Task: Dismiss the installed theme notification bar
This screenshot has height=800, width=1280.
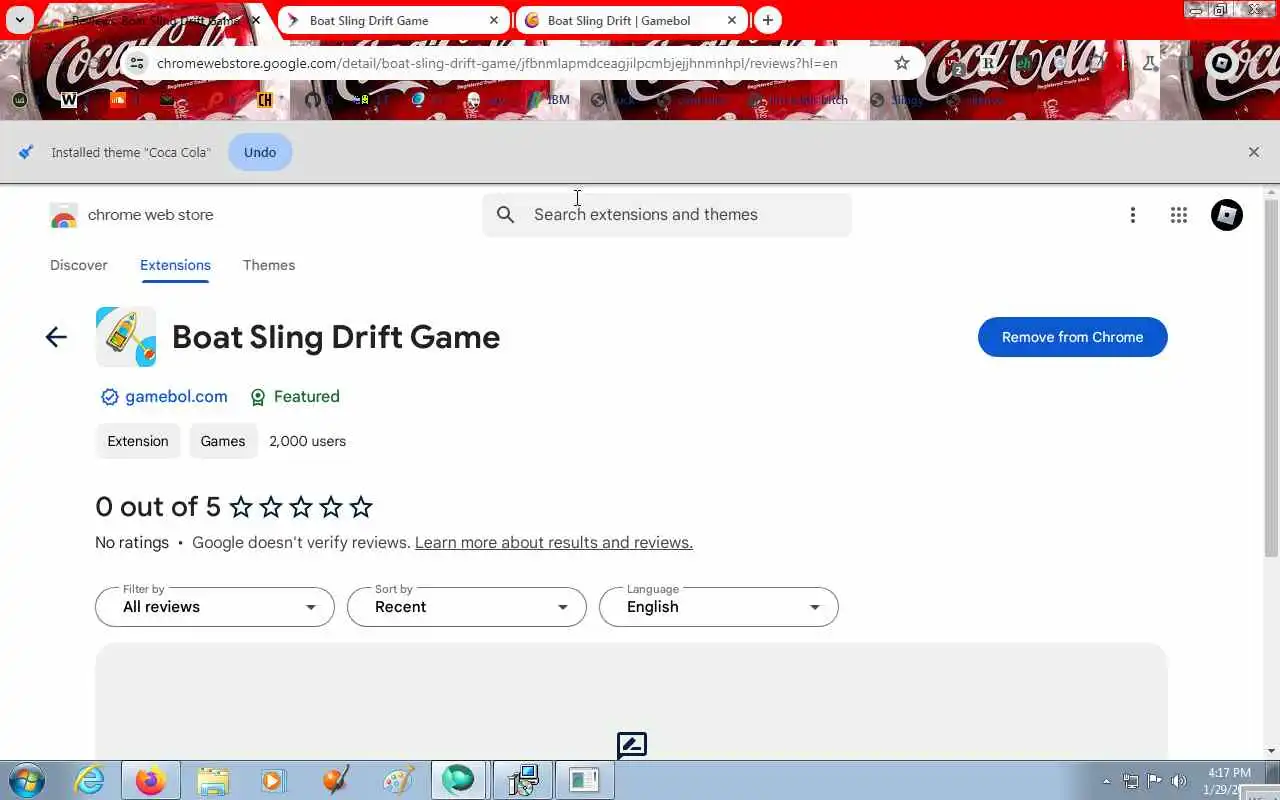Action: pos(1254,152)
